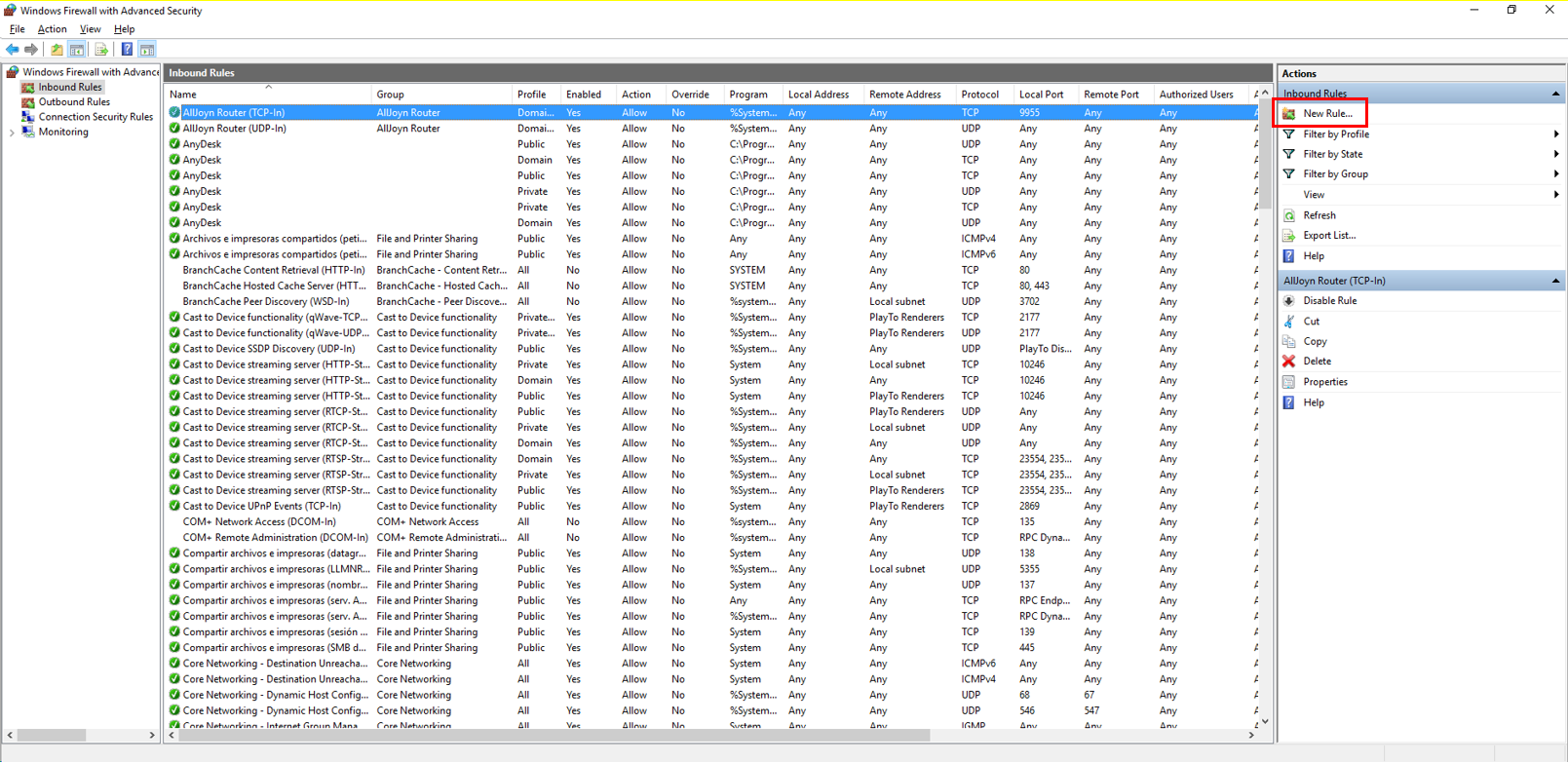Select the COM+ Network Access (DCOM-In) rule
Screen dimensions: 1568x763
tap(259, 522)
